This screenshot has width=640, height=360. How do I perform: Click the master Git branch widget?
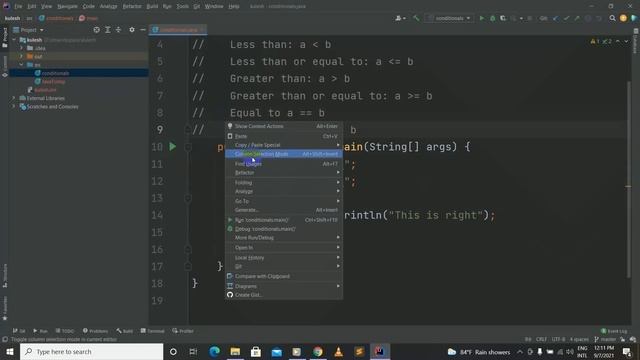coord(605,339)
